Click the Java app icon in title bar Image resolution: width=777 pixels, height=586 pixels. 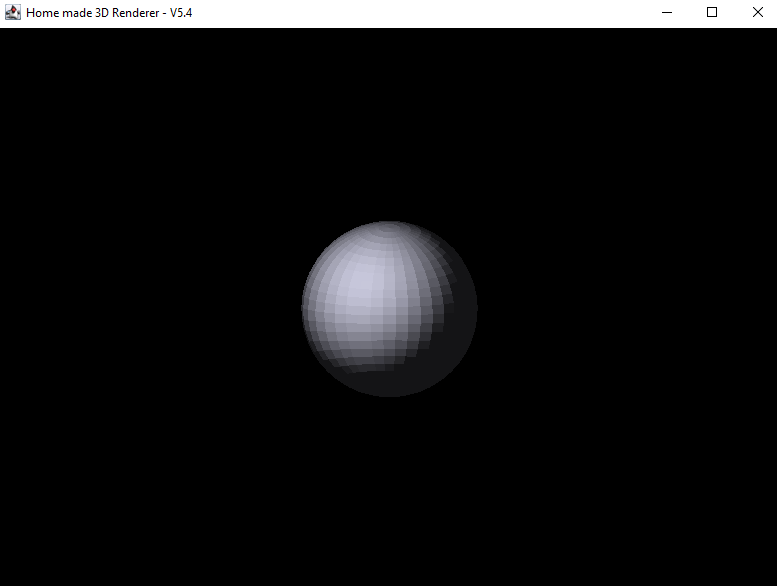click(13, 12)
